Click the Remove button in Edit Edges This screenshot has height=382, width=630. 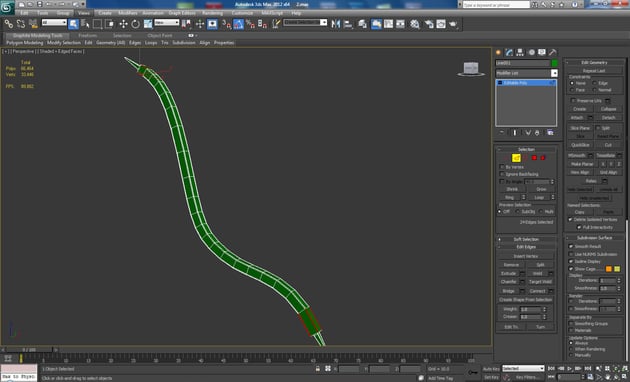(511, 265)
